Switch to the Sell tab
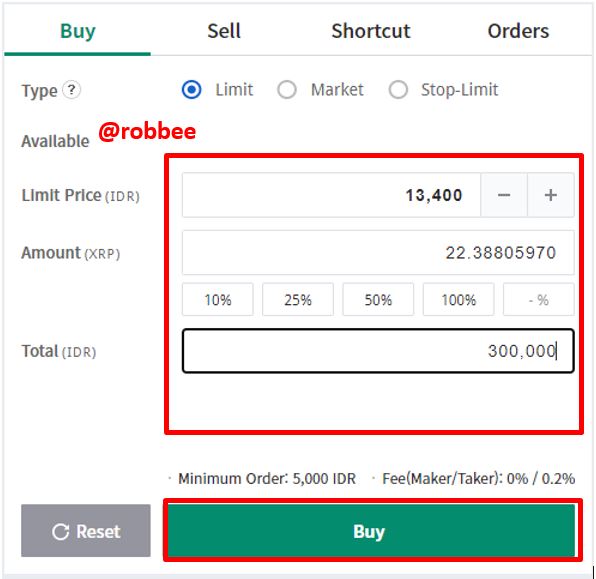596x579 pixels. (x=224, y=31)
